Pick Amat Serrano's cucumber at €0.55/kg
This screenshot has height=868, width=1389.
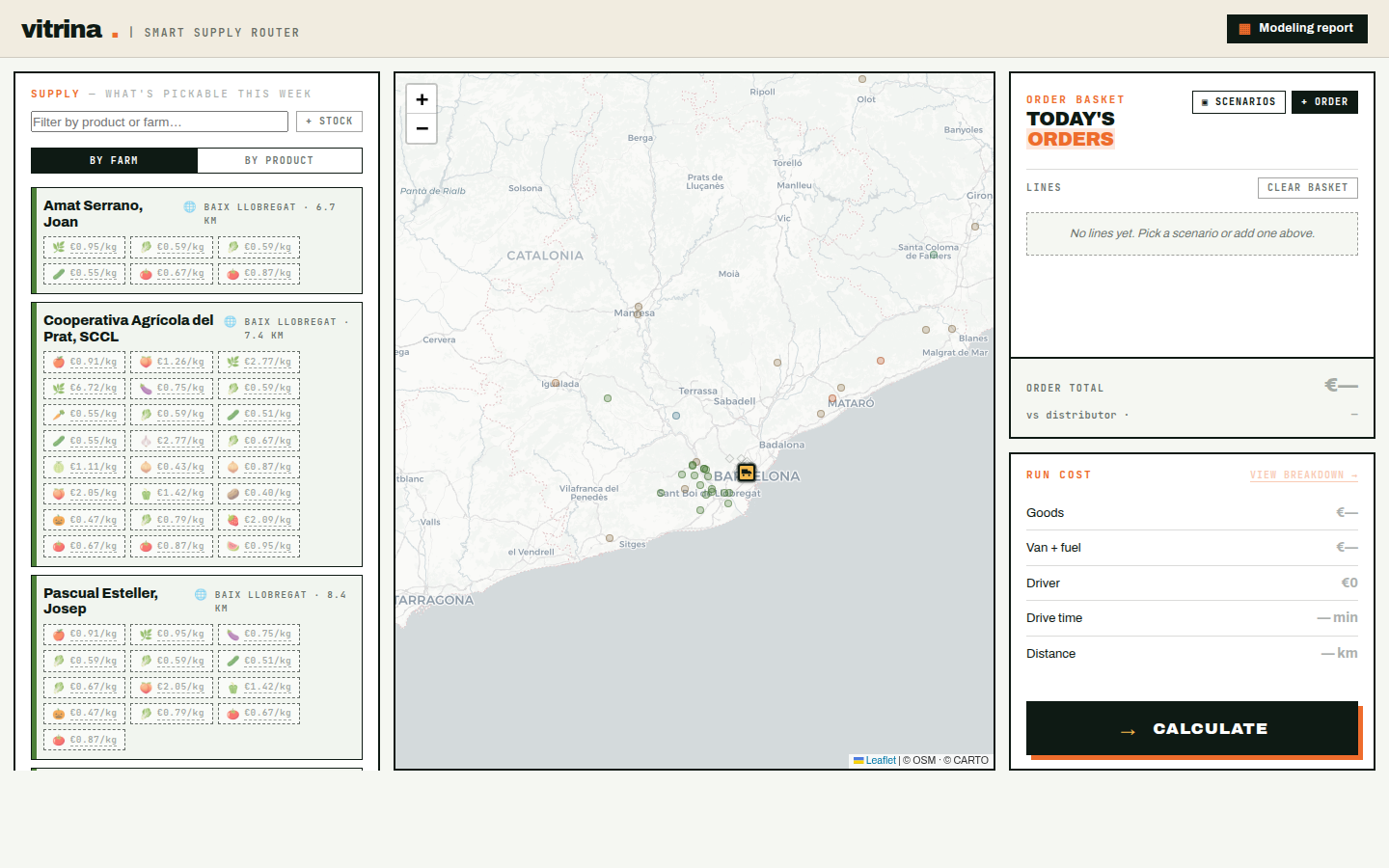[x=85, y=274]
